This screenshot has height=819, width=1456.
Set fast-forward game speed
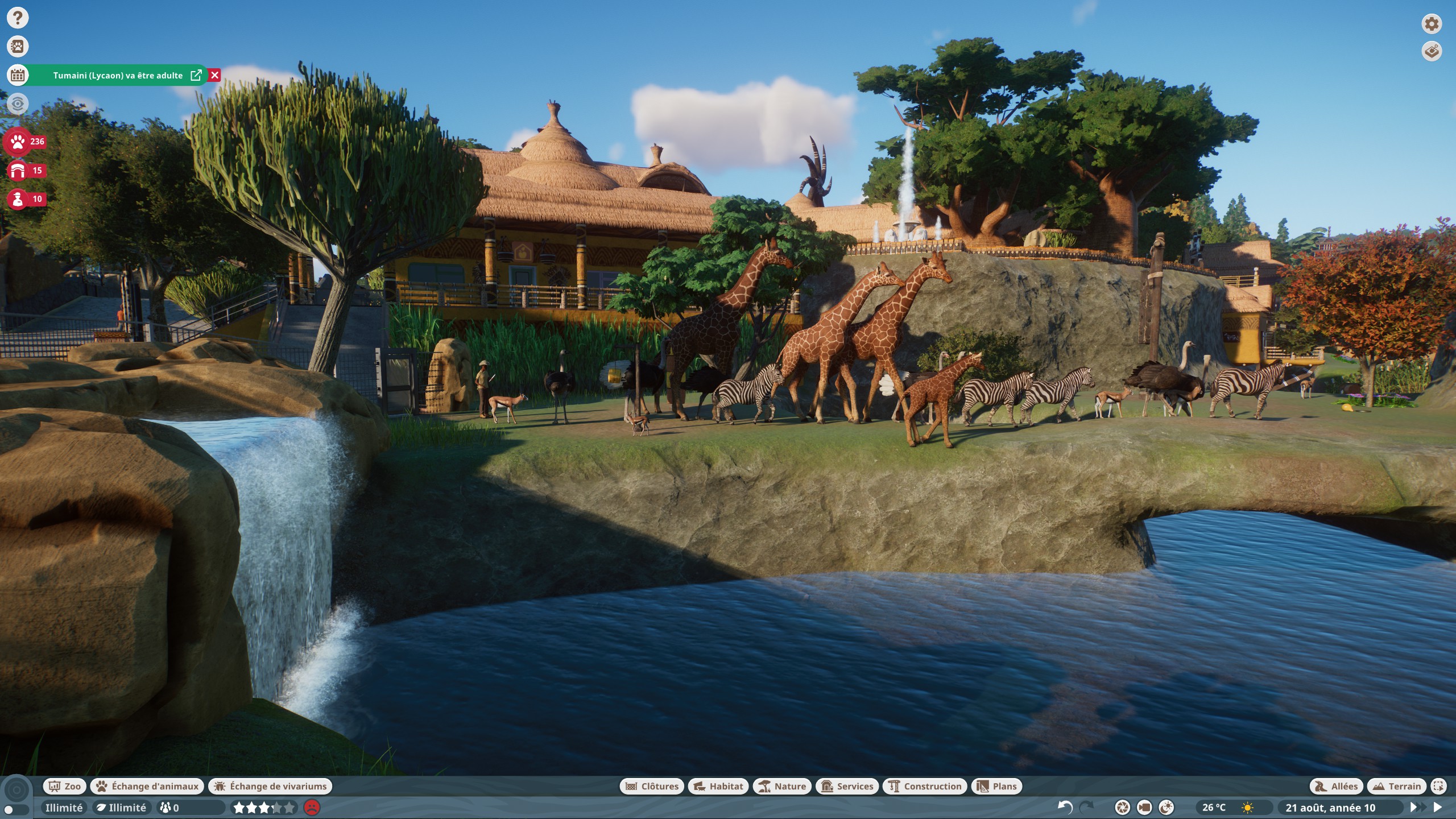pyautogui.click(x=1418, y=807)
